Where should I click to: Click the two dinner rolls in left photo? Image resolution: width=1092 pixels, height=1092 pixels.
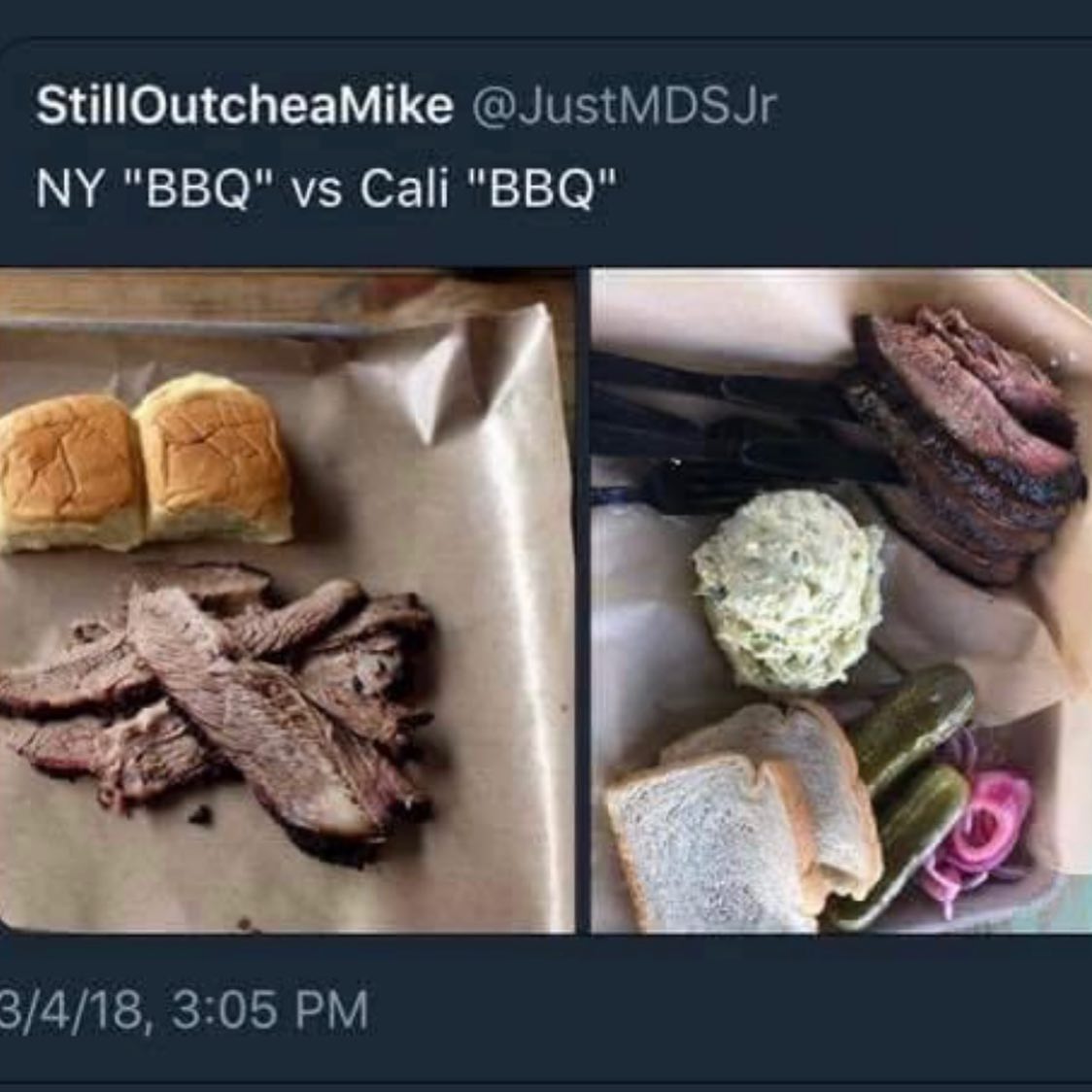coord(145,462)
